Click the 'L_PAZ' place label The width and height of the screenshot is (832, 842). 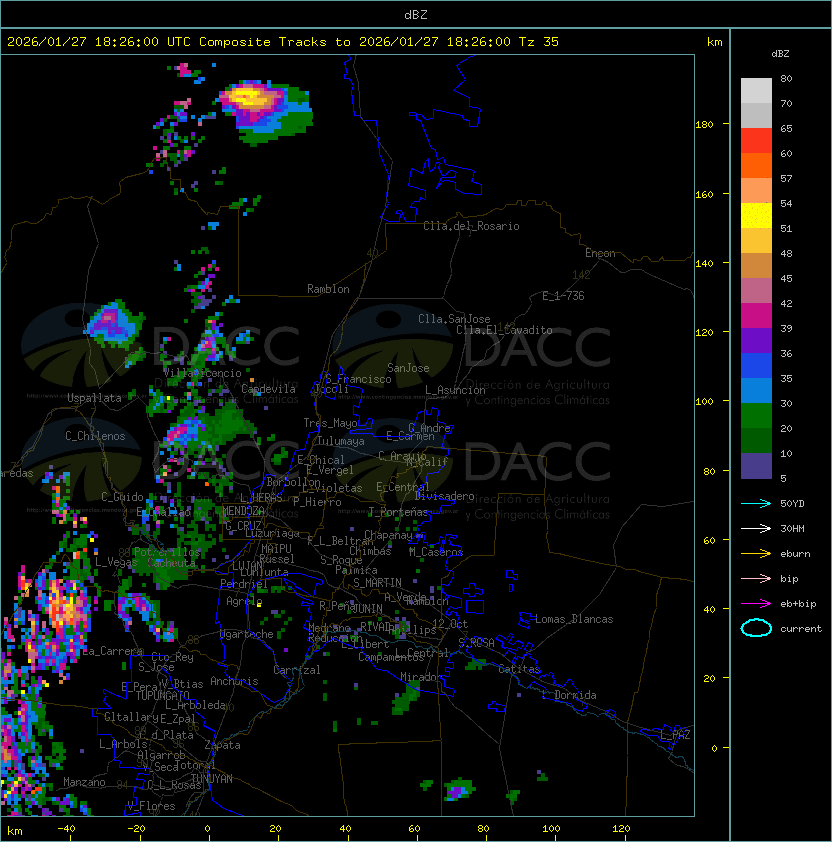point(675,735)
